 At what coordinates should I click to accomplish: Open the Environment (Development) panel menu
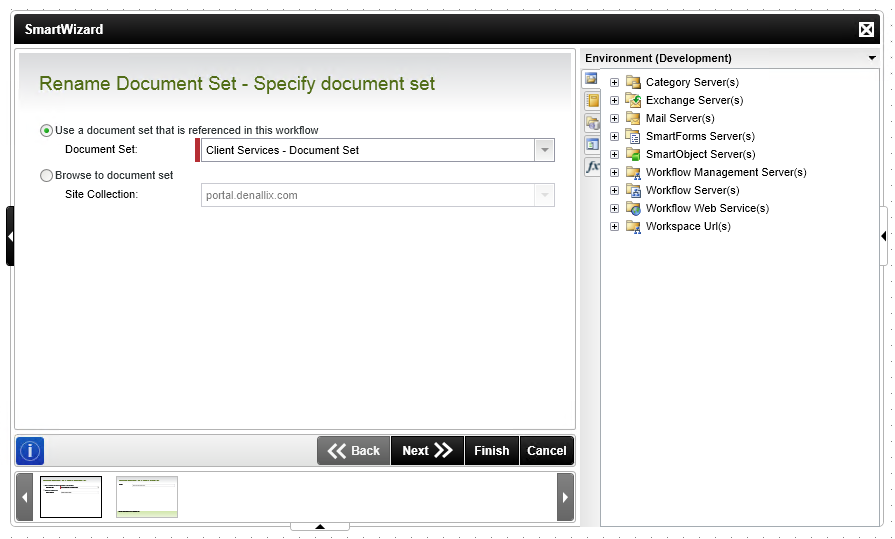[x=872, y=58]
